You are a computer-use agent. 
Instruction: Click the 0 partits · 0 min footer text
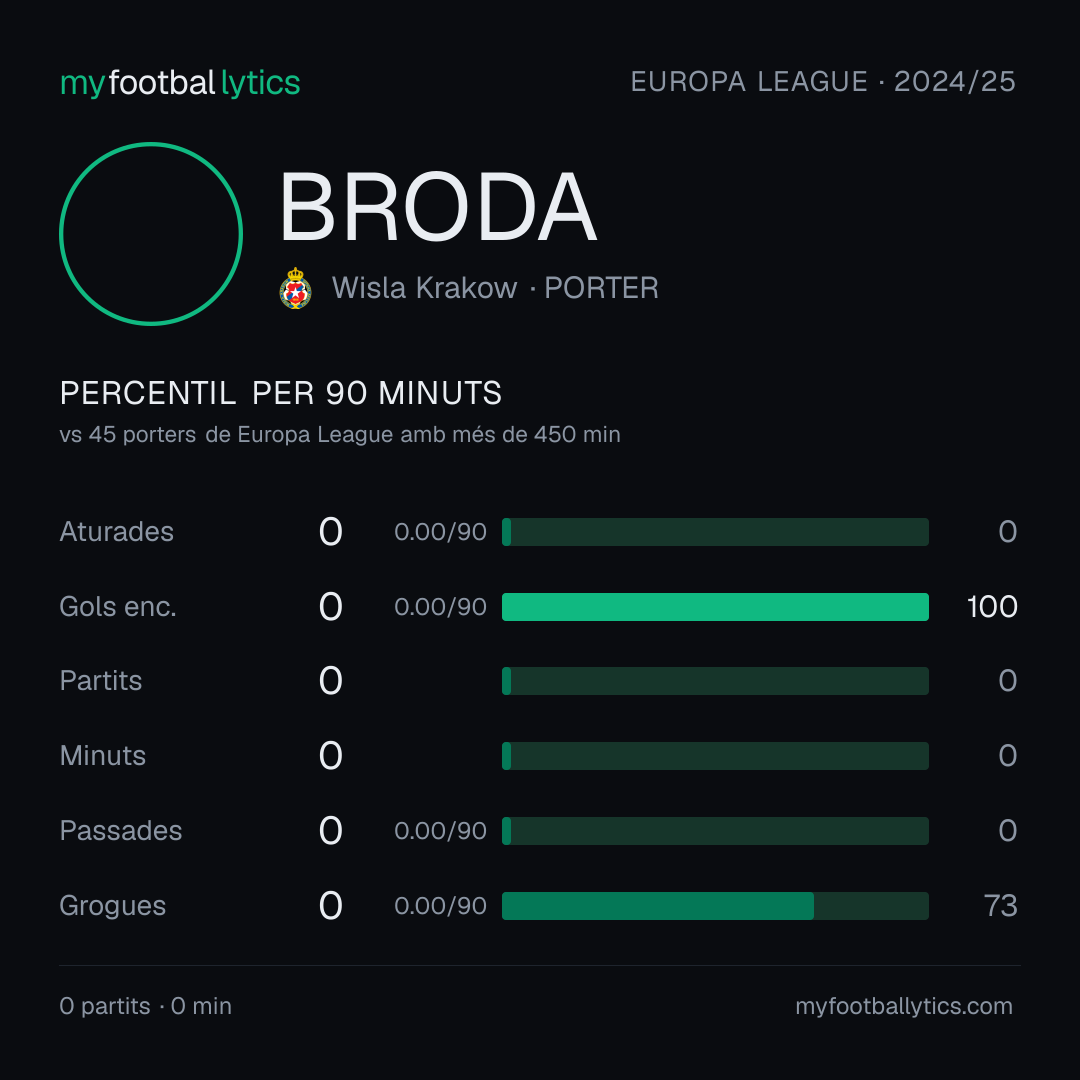(145, 1006)
